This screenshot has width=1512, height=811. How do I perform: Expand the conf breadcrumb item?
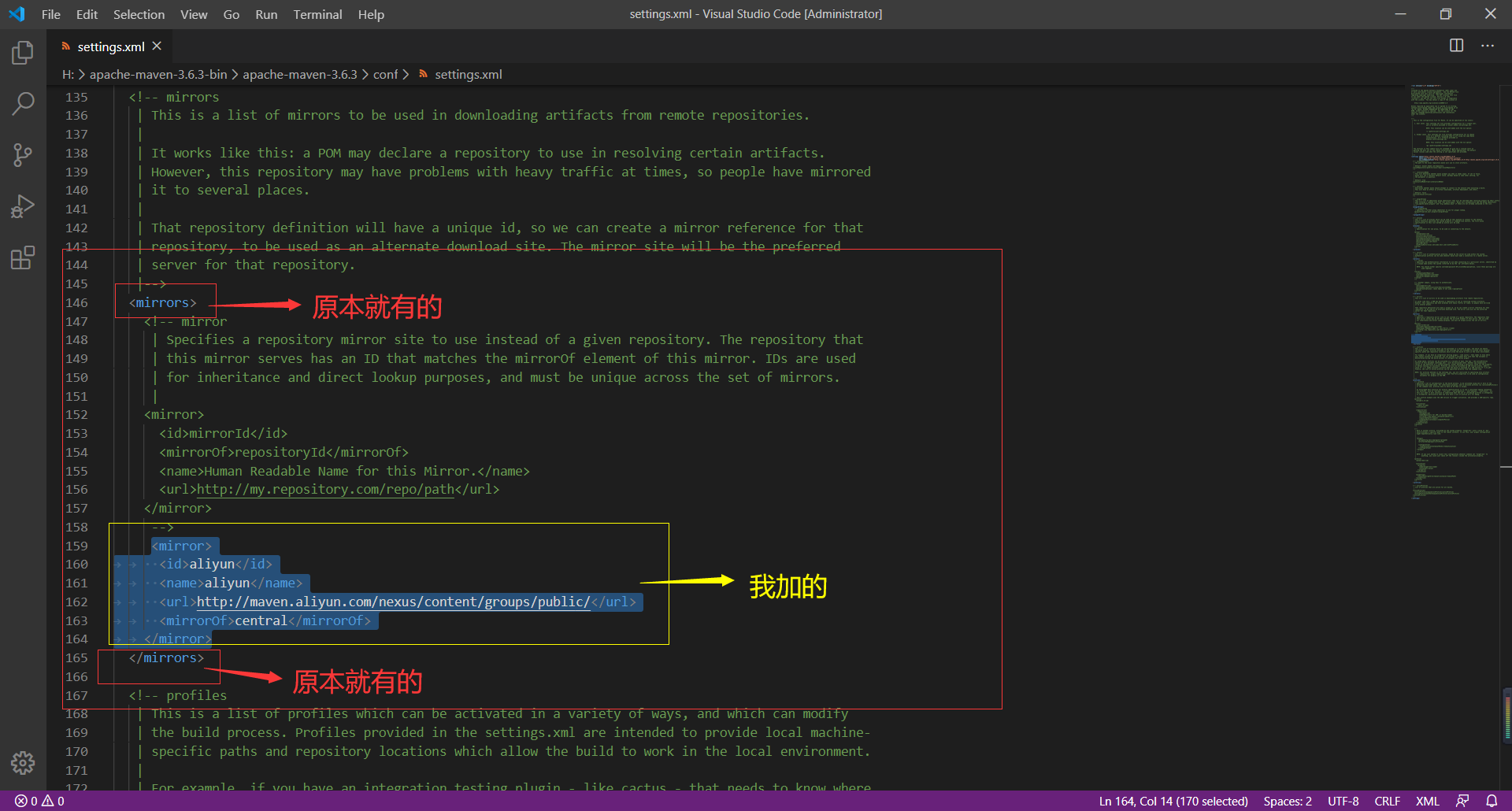click(x=386, y=74)
